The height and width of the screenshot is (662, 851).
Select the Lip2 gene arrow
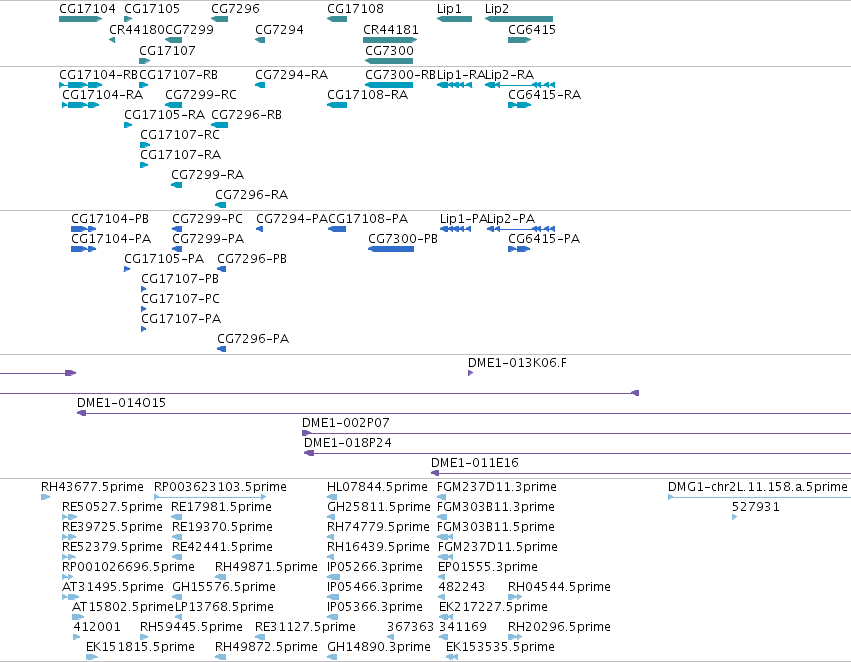pos(519,19)
